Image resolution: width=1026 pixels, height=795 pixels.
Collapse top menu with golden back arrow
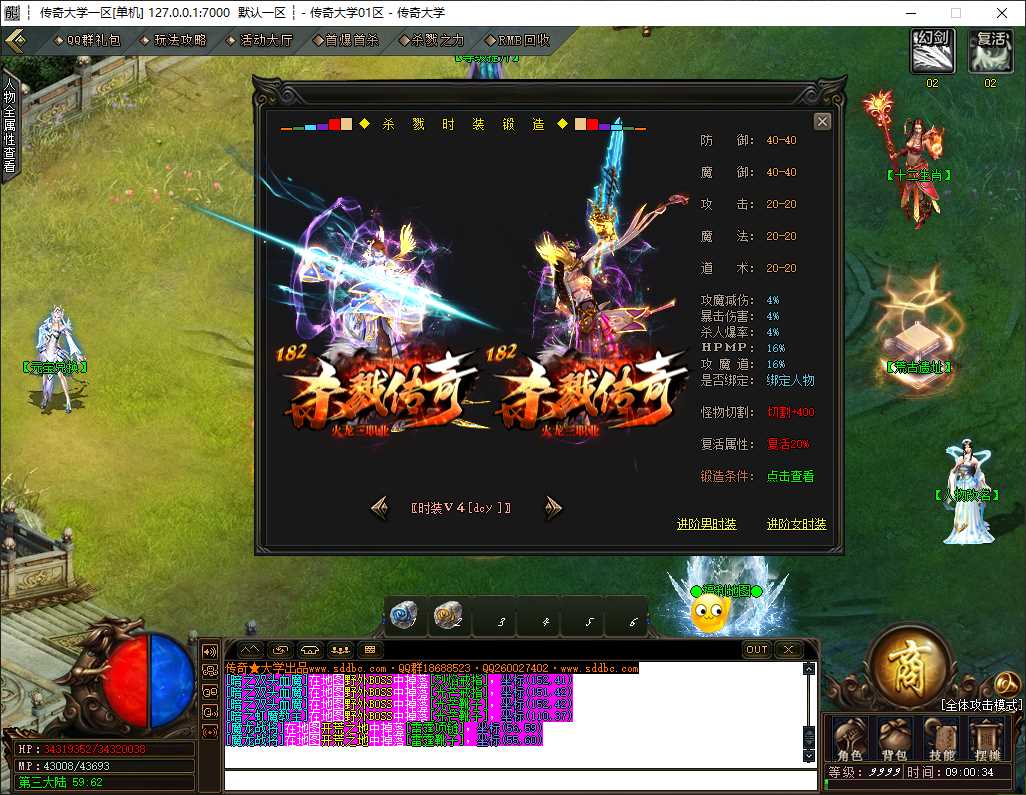pyautogui.click(x=16, y=41)
